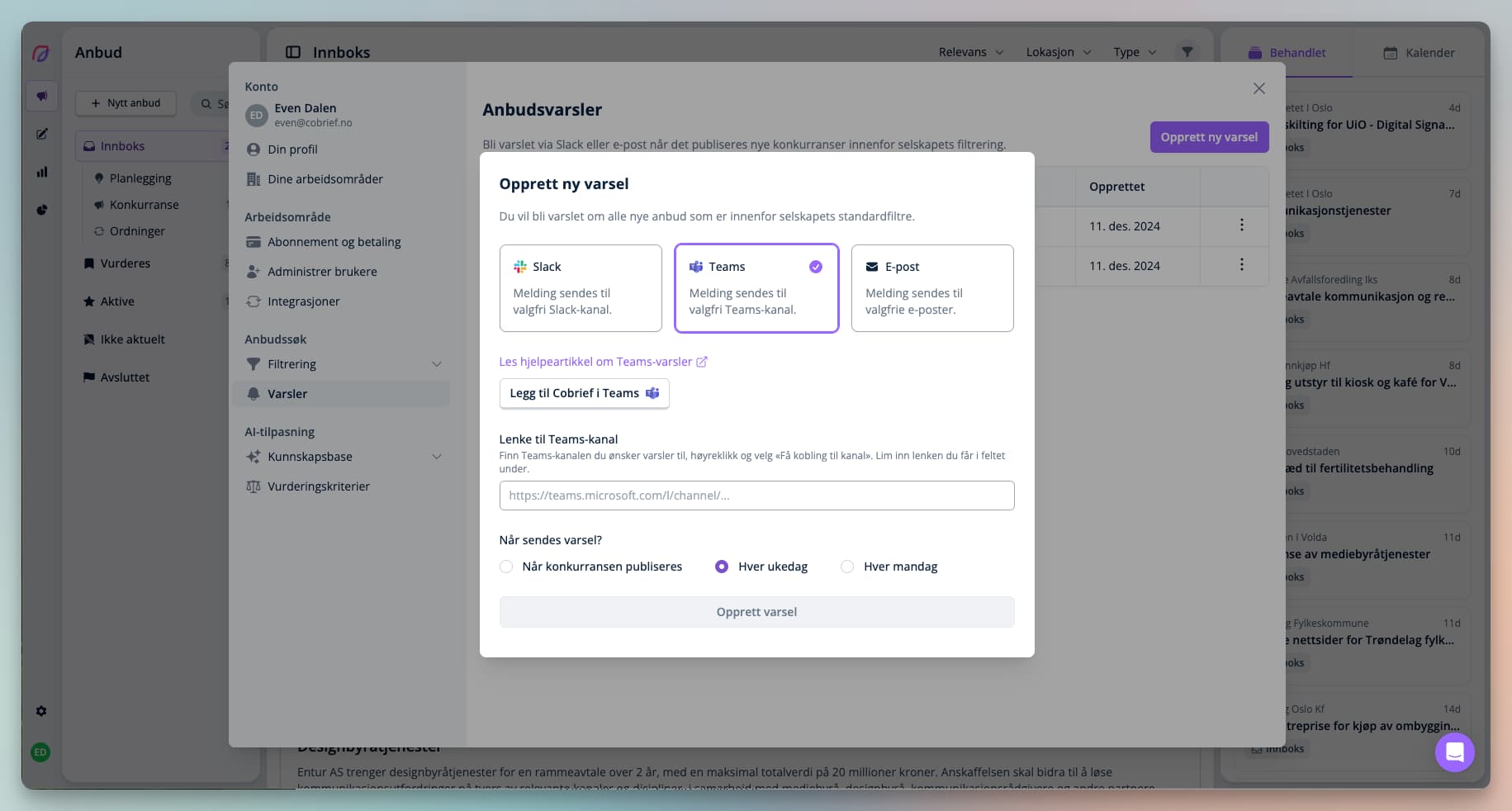Select 'Hver mandag' radio option
Viewport: 1512px width, 811px height.
coord(847,567)
